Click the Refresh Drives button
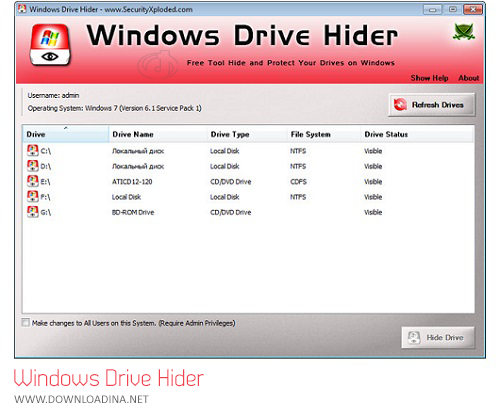500x406 pixels. pos(432,105)
